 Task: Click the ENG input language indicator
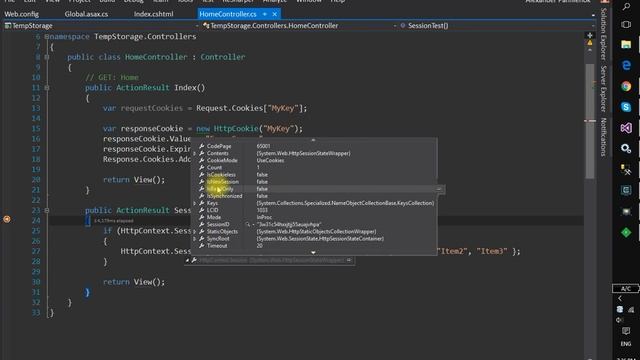(x=626, y=344)
